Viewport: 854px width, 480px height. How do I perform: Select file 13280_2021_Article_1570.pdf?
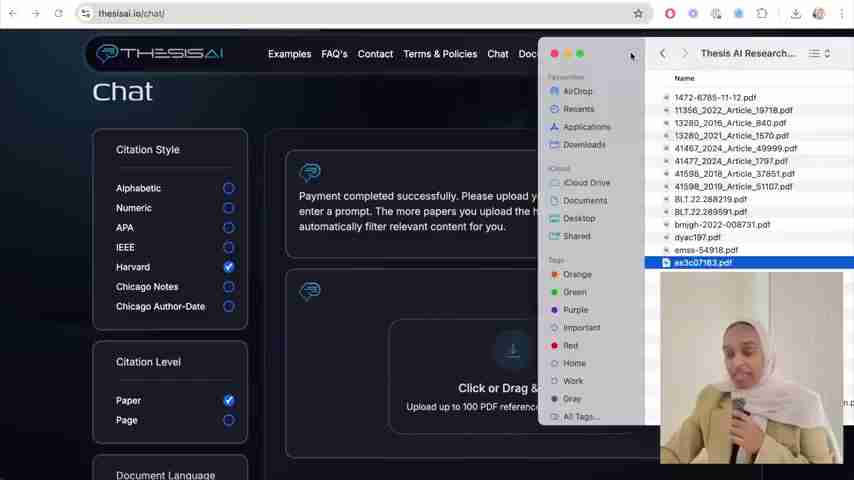point(731,136)
